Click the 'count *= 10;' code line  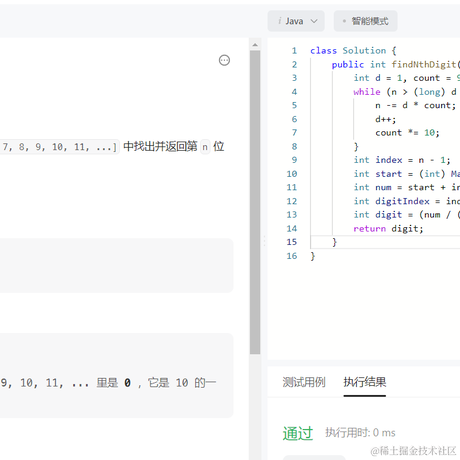click(407, 133)
